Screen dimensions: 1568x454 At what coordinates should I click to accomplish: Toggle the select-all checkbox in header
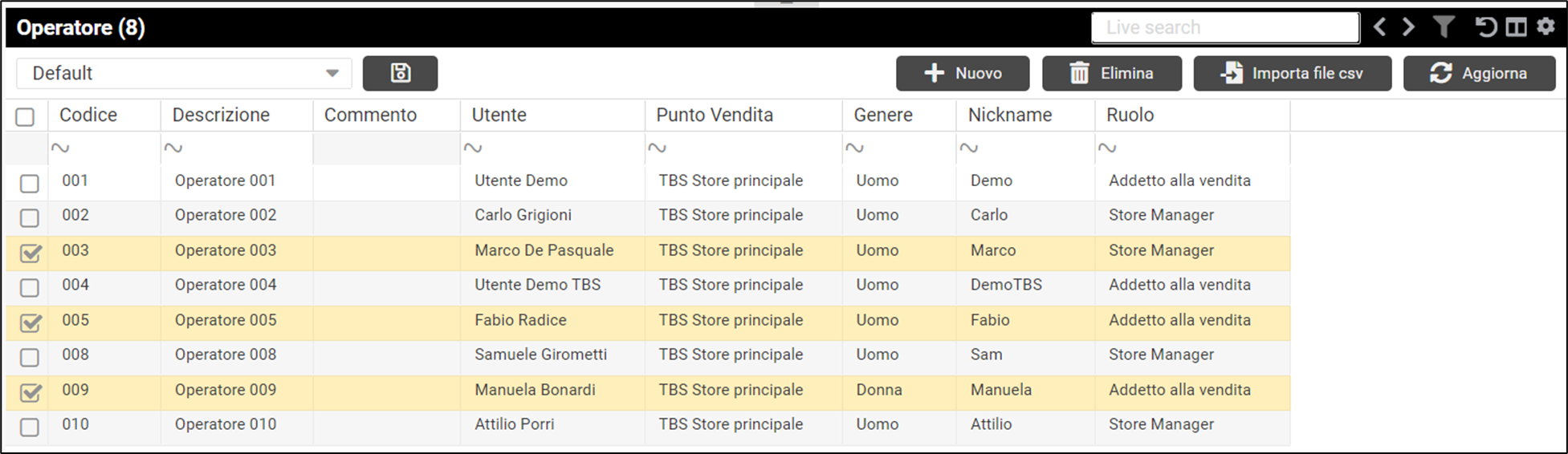25,117
